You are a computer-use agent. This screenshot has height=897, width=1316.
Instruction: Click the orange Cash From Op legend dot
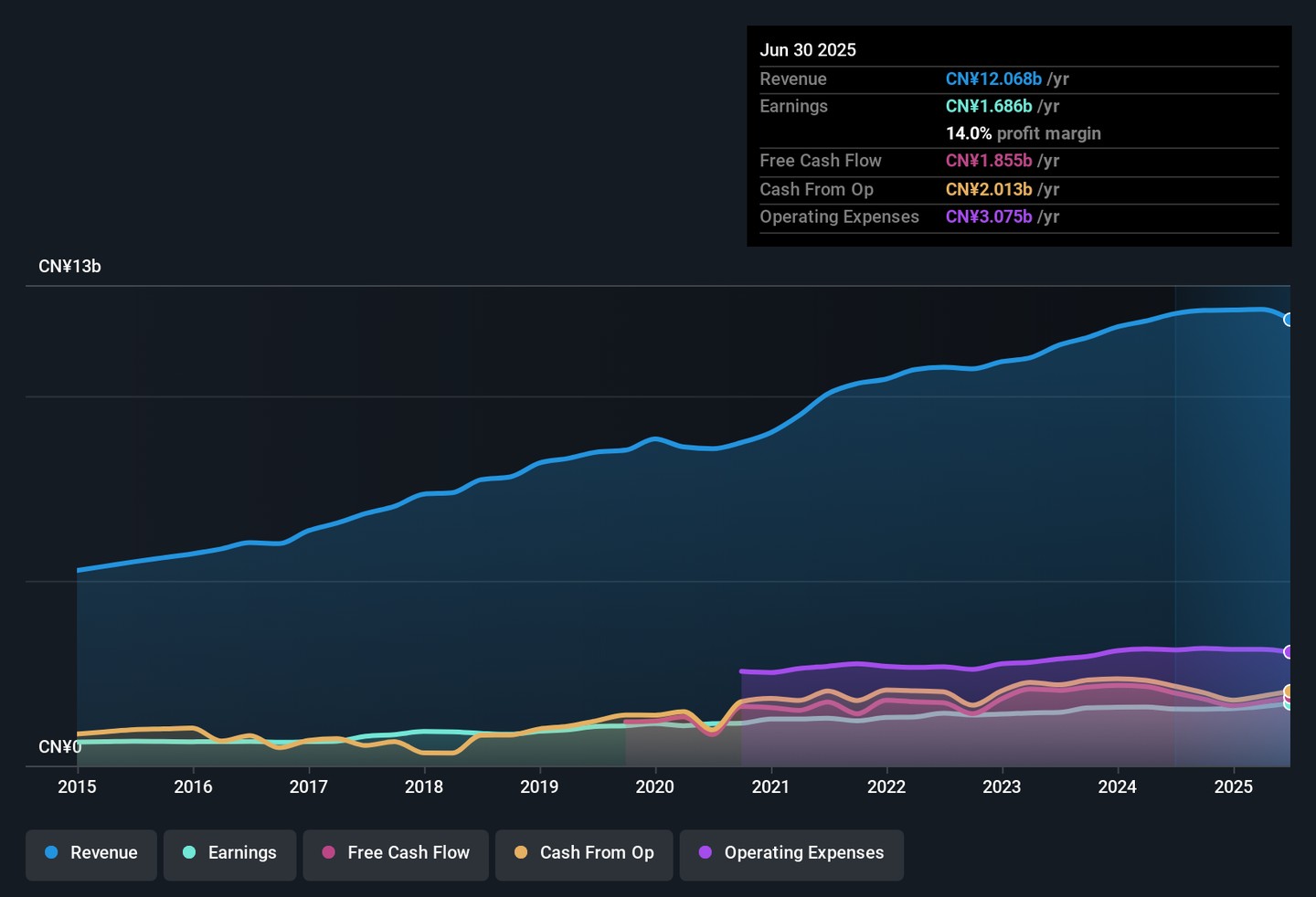click(x=521, y=852)
